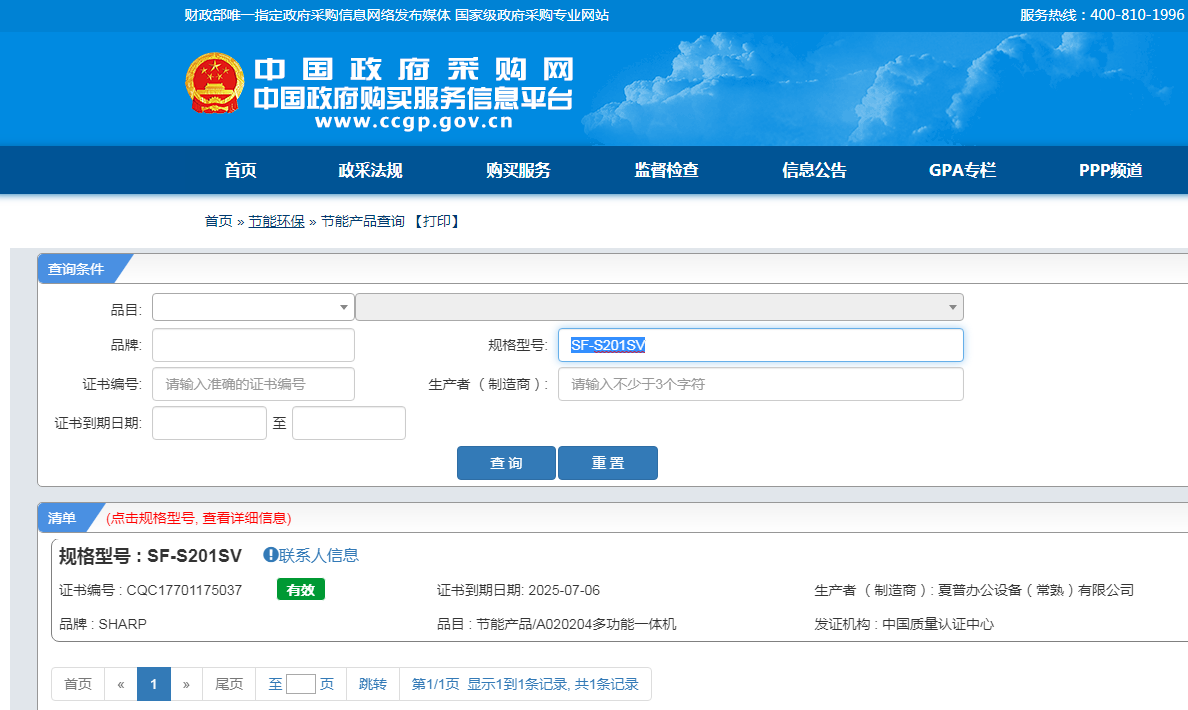The width and height of the screenshot is (1188, 710).
Task: Focus the 品牌 brand input field
Action: coord(253,345)
